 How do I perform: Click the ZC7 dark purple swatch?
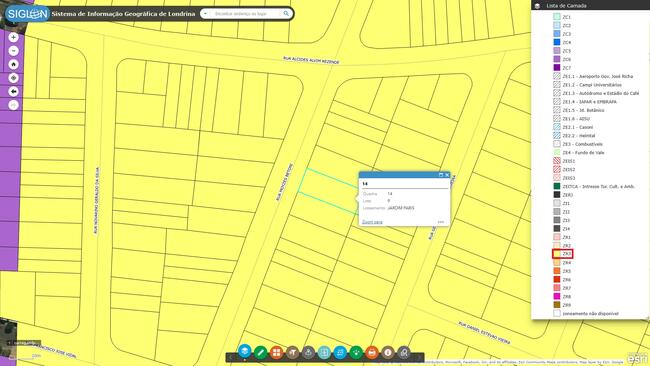coord(556,67)
